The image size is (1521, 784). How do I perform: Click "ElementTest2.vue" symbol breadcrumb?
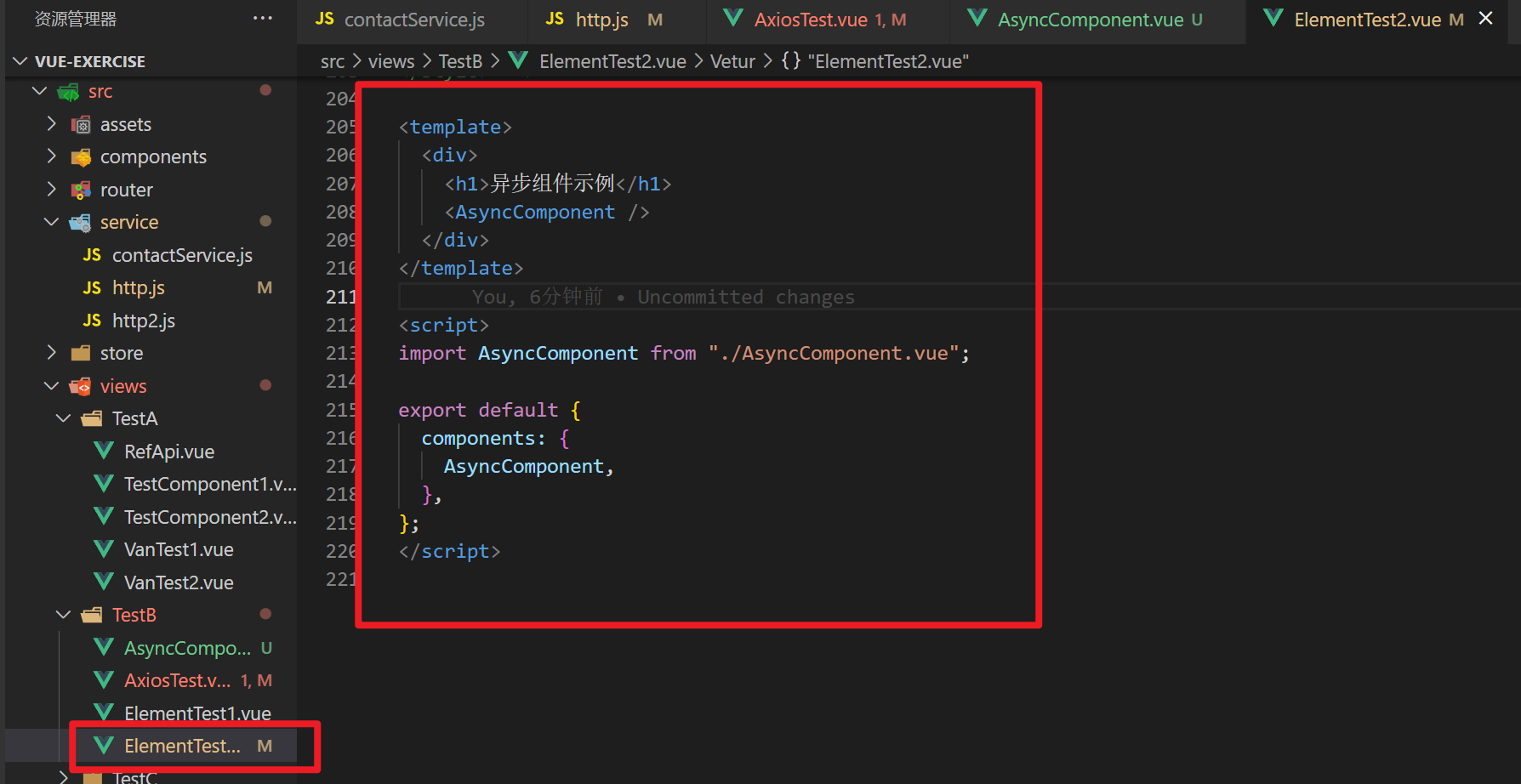point(888,61)
